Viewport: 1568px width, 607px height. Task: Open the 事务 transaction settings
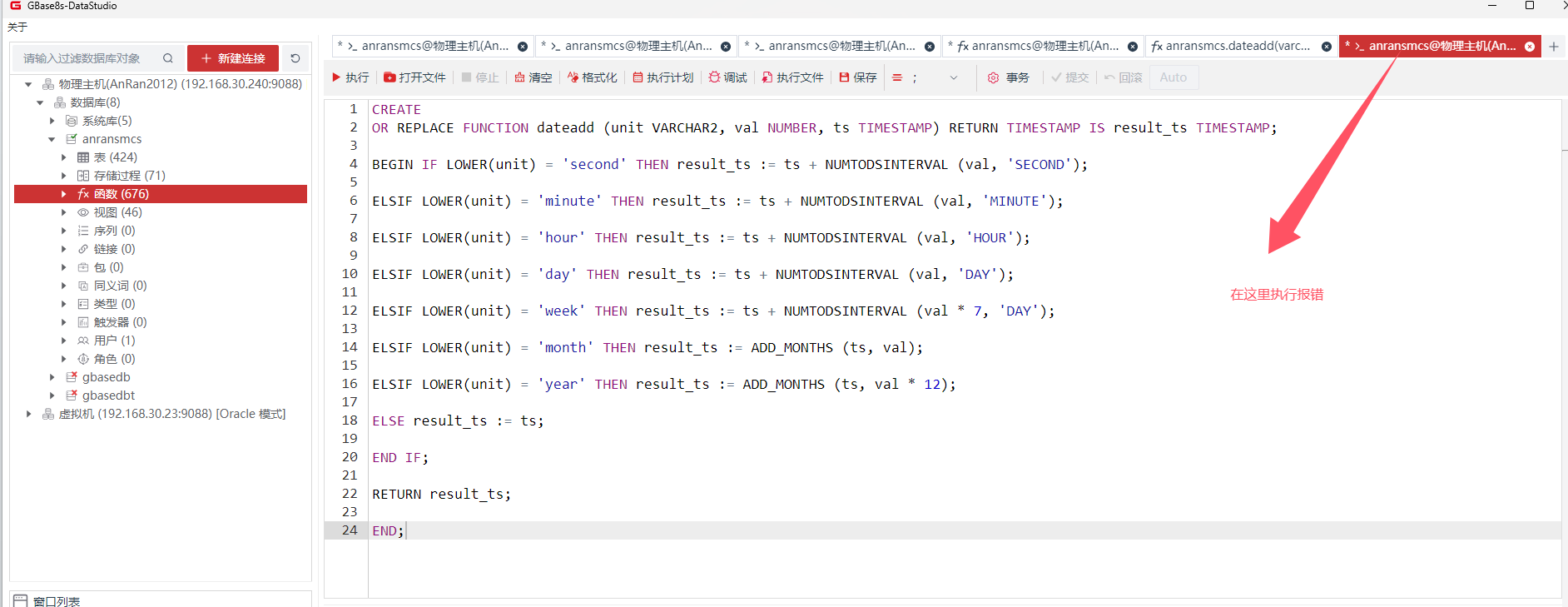(x=1009, y=77)
